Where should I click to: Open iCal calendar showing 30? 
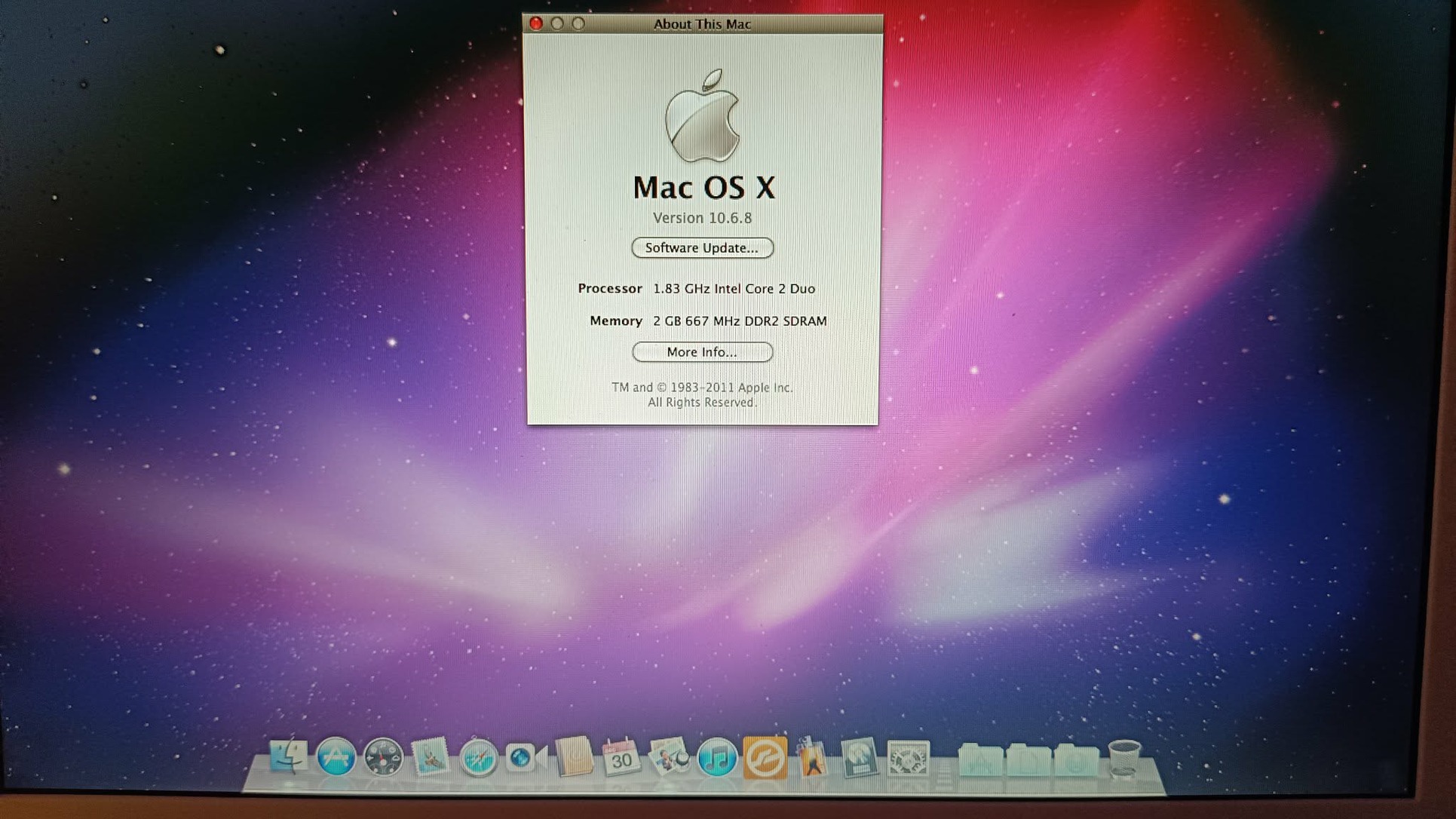621,758
